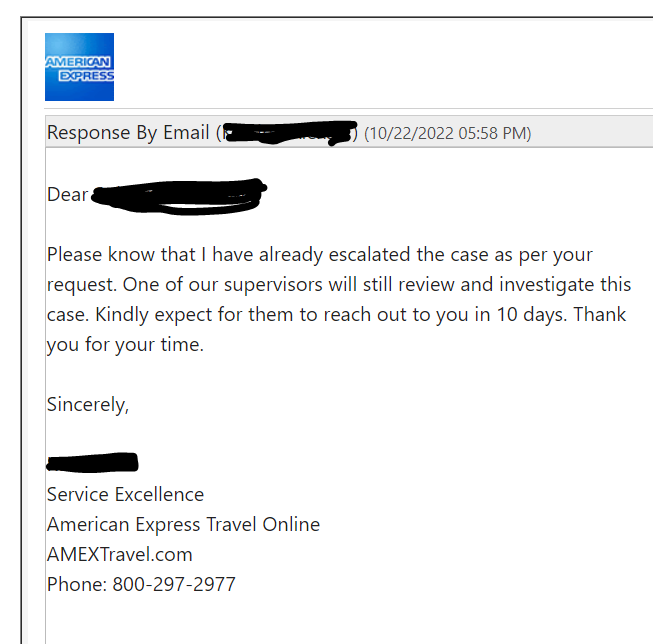The image size is (653, 644).
Task: Click the Response By Email header
Action: pyautogui.click(x=349, y=132)
